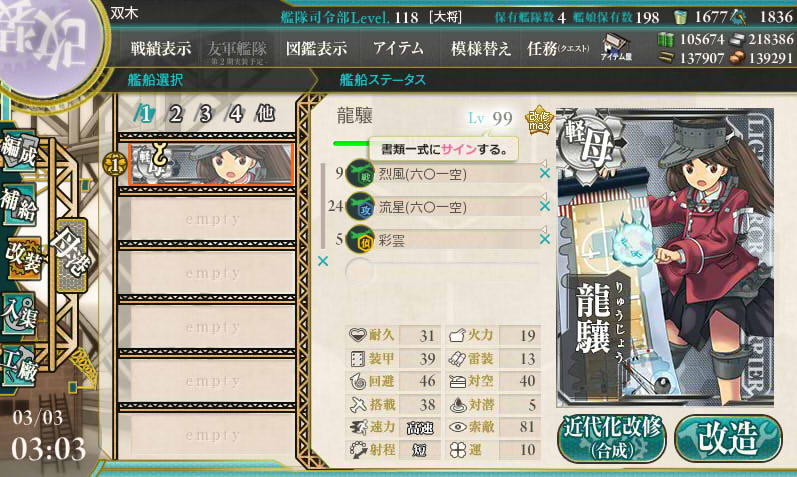Remove 流星(六〇一空) with its X mark

tap(545, 206)
